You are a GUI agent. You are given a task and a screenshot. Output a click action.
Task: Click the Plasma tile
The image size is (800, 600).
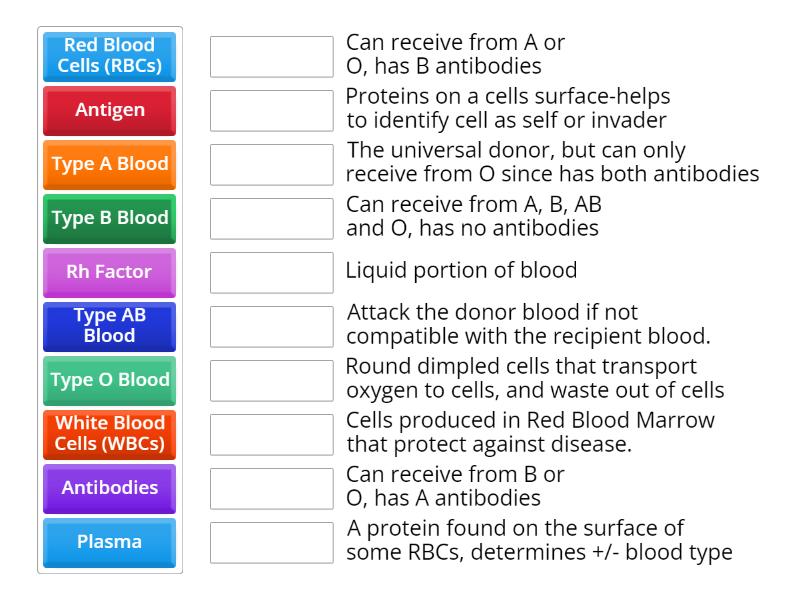(x=108, y=542)
